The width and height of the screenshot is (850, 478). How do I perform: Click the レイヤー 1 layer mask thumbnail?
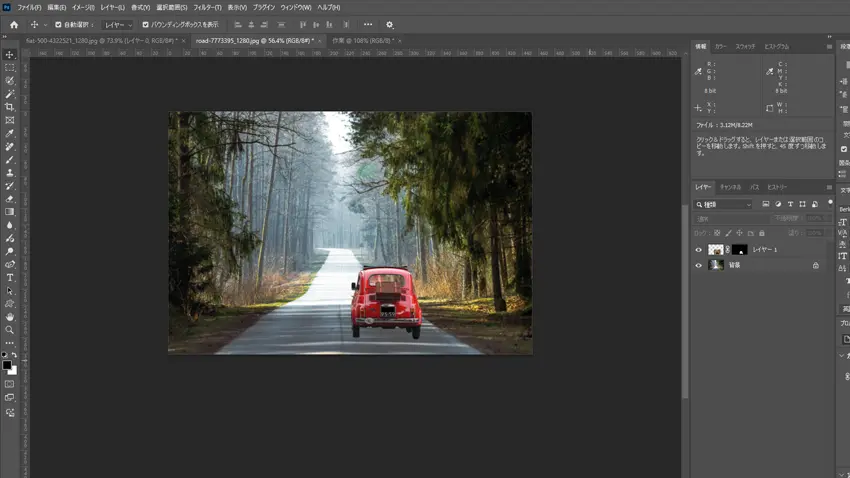pos(739,250)
